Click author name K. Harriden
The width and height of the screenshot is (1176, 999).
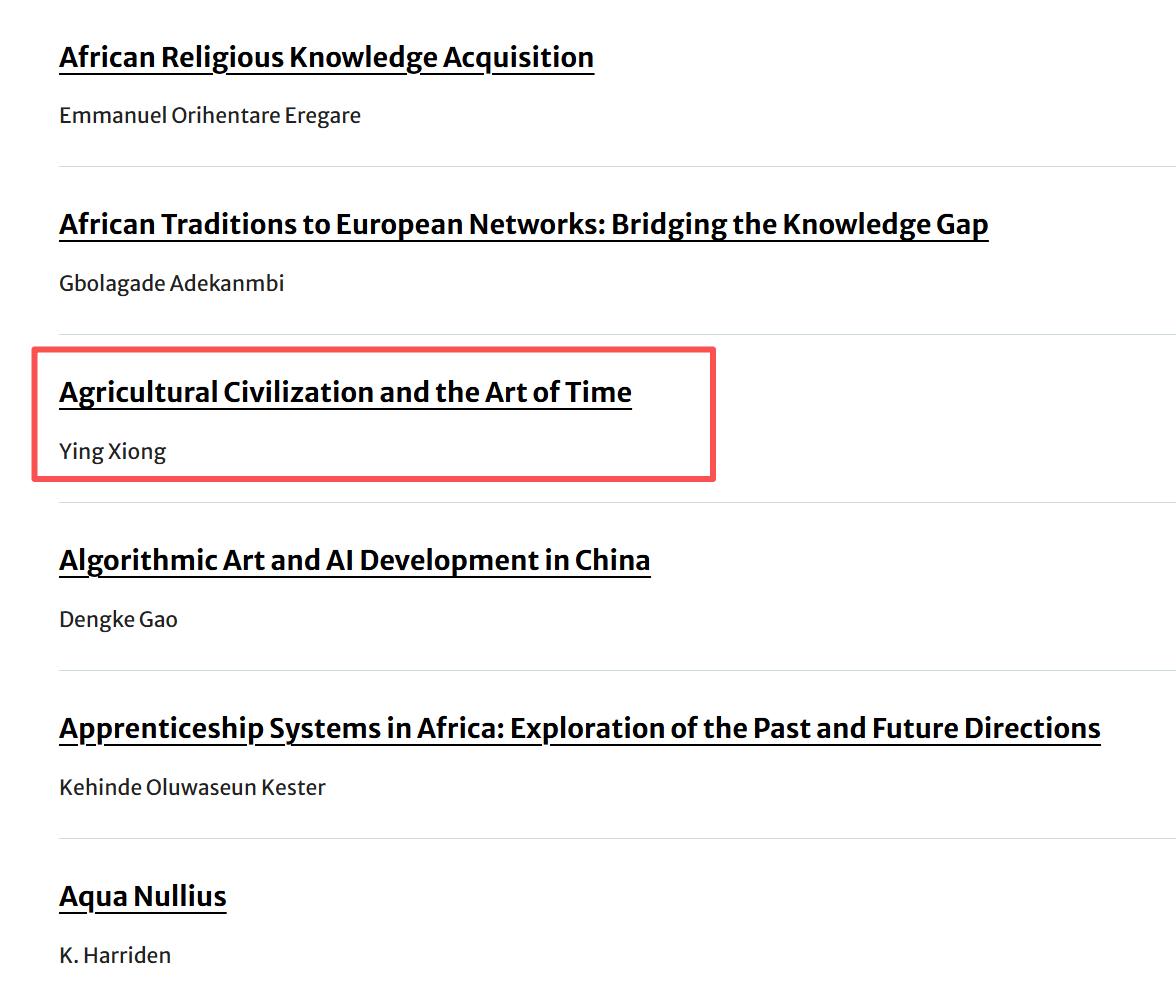click(x=115, y=956)
